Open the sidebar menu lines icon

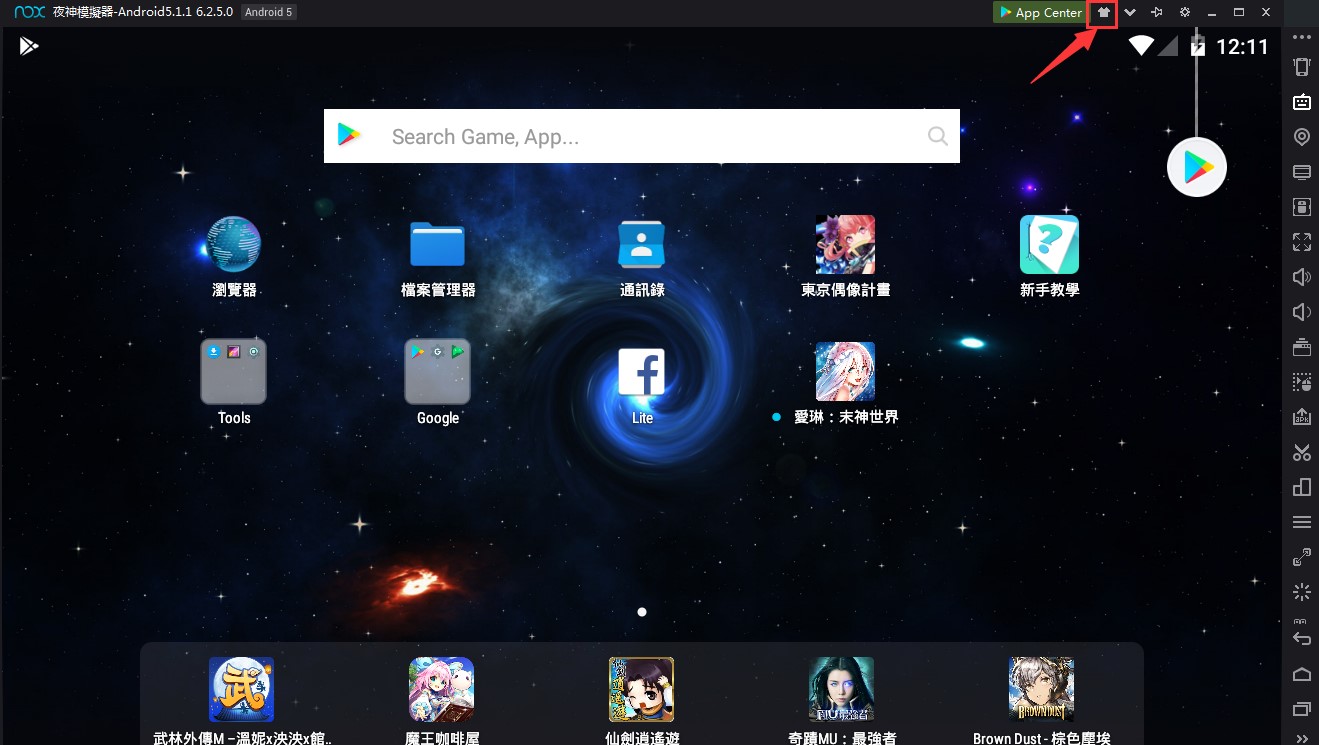pos(1302,522)
